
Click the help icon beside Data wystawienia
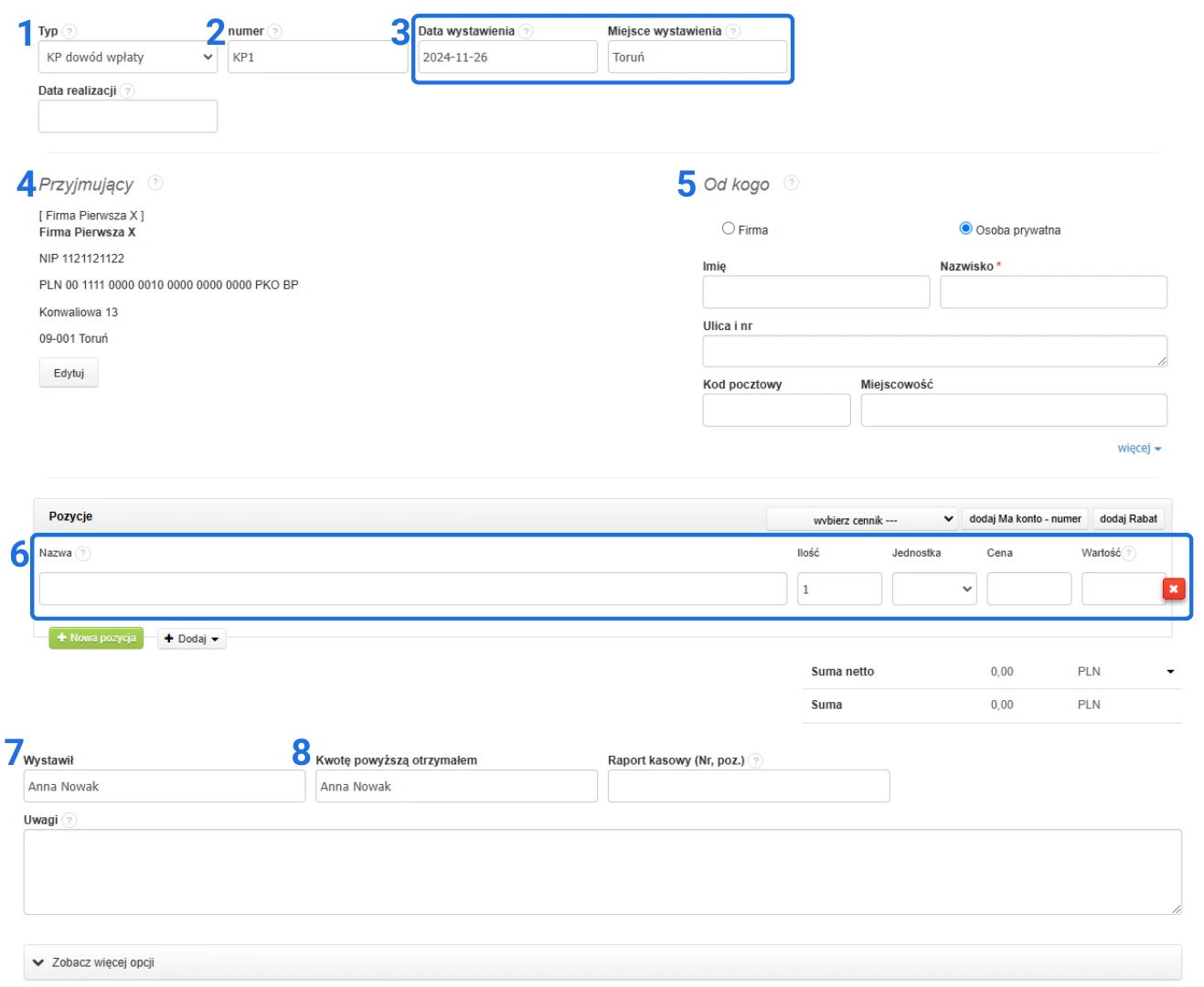click(x=526, y=32)
